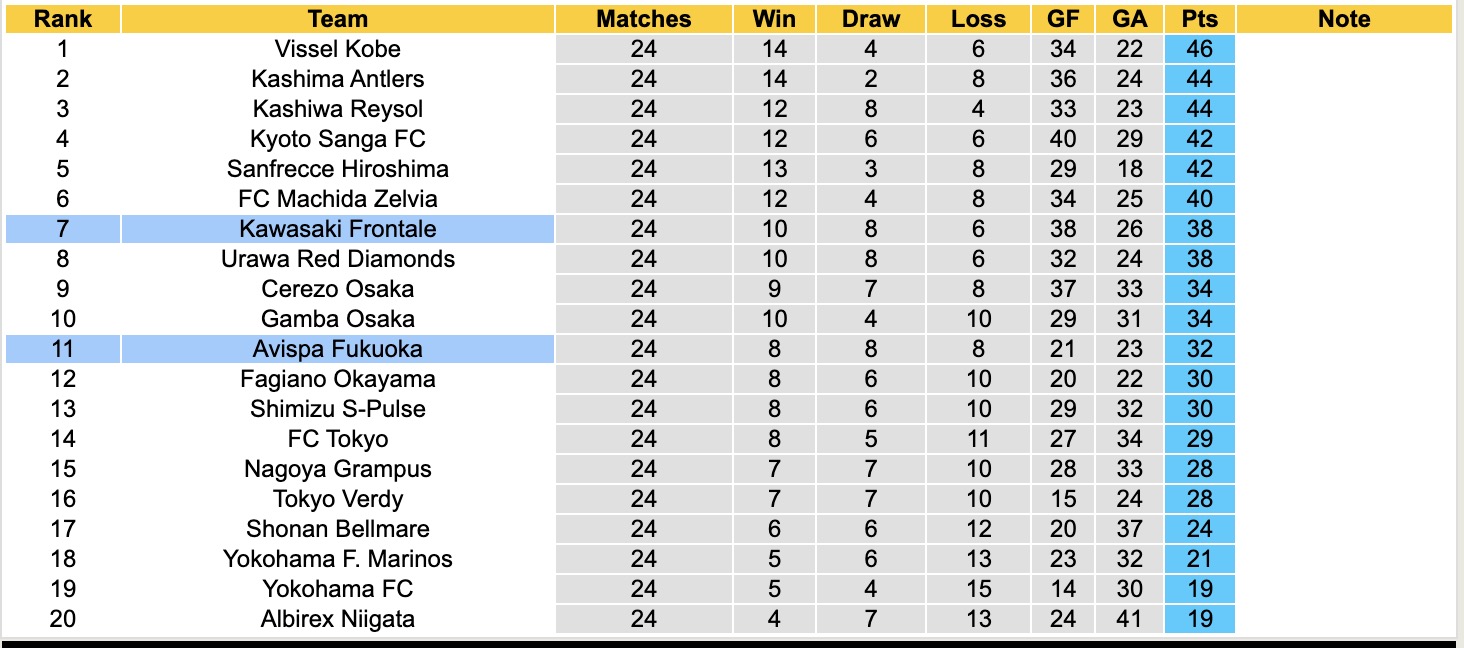This screenshot has width=1464, height=648.
Task: Open the Vissel Kobe team entry
Action: [x=338, y=49]
